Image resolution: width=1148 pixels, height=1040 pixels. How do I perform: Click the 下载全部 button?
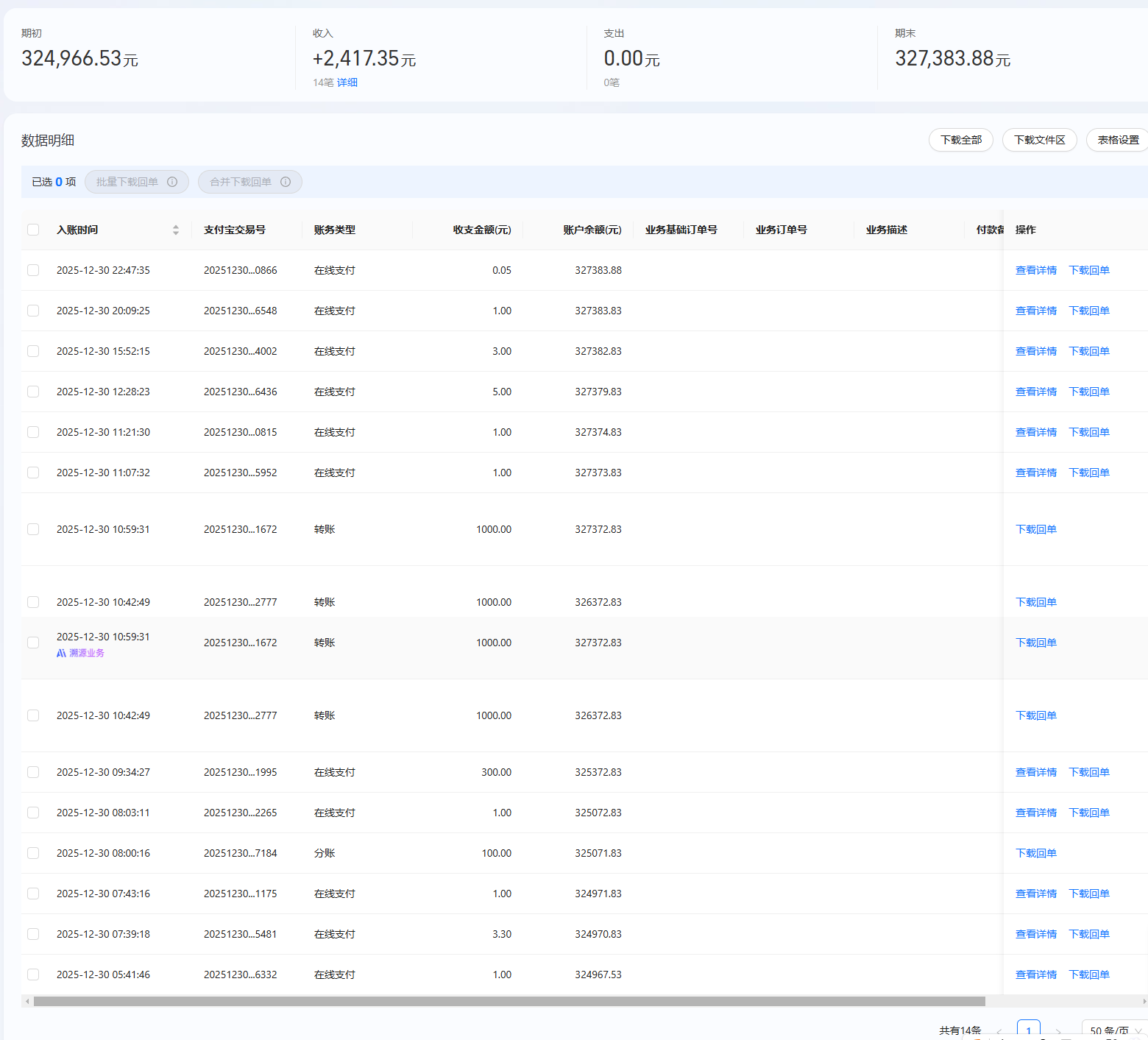coord(960,140)
